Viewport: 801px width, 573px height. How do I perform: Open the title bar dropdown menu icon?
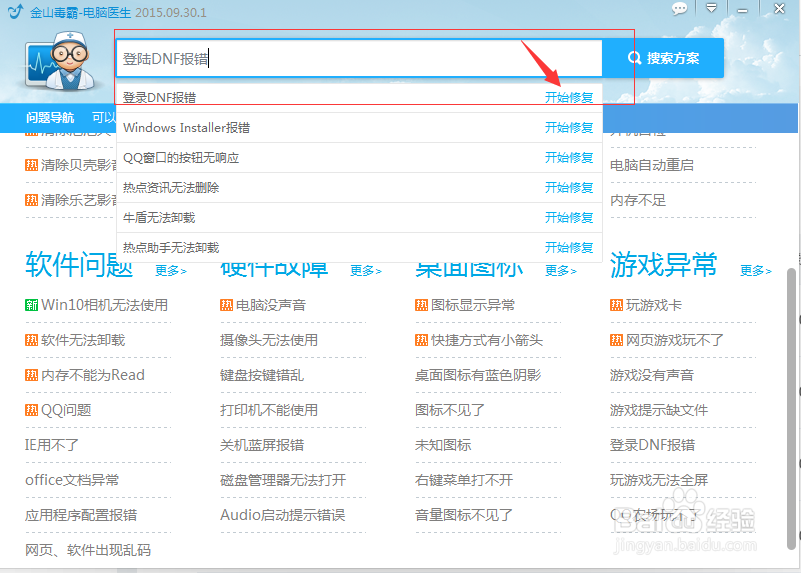[x=711, y=8]
